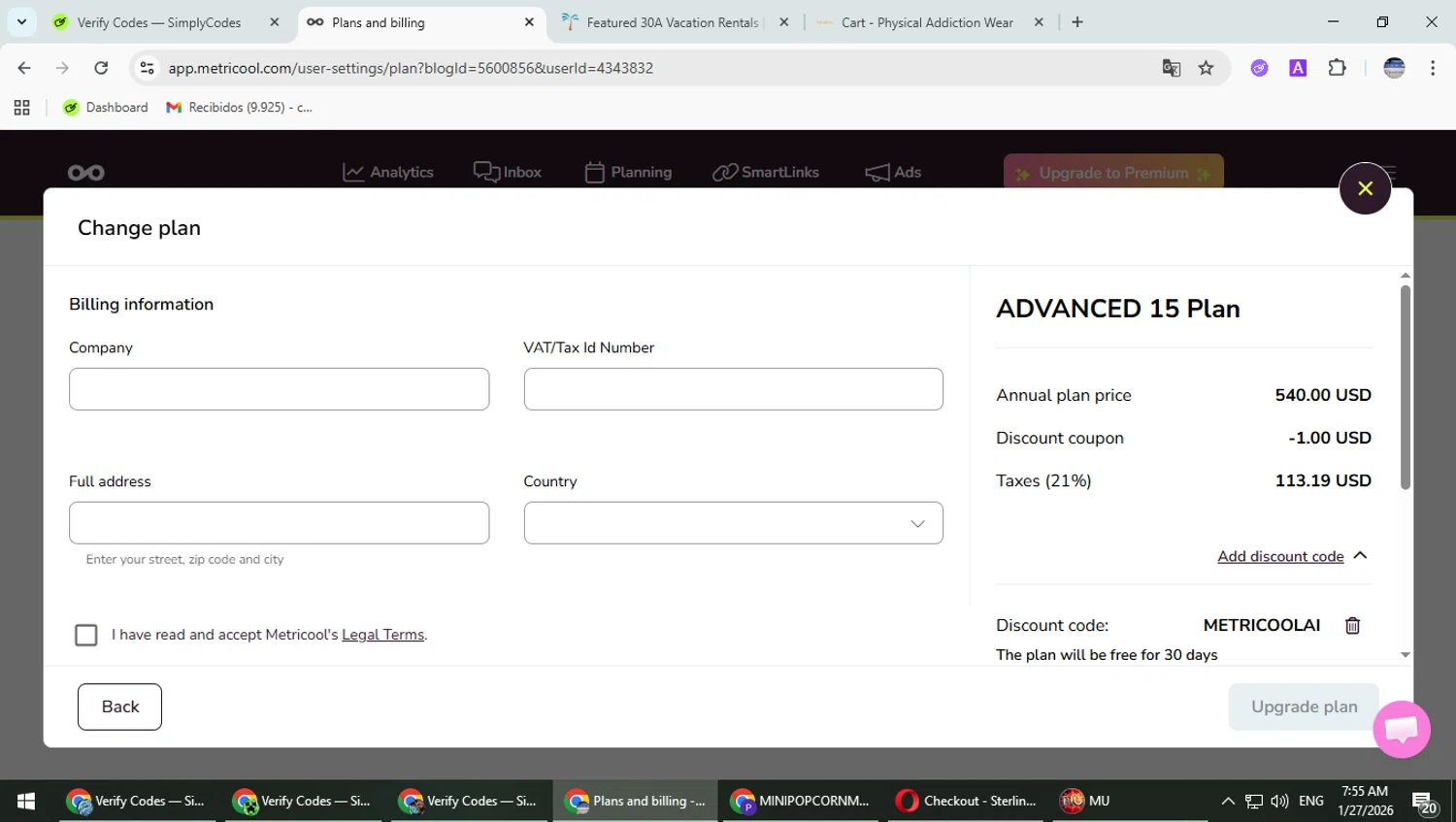Click the Add discount code link
This screenshot has width=1456, height=822.
pos(1280,556)
